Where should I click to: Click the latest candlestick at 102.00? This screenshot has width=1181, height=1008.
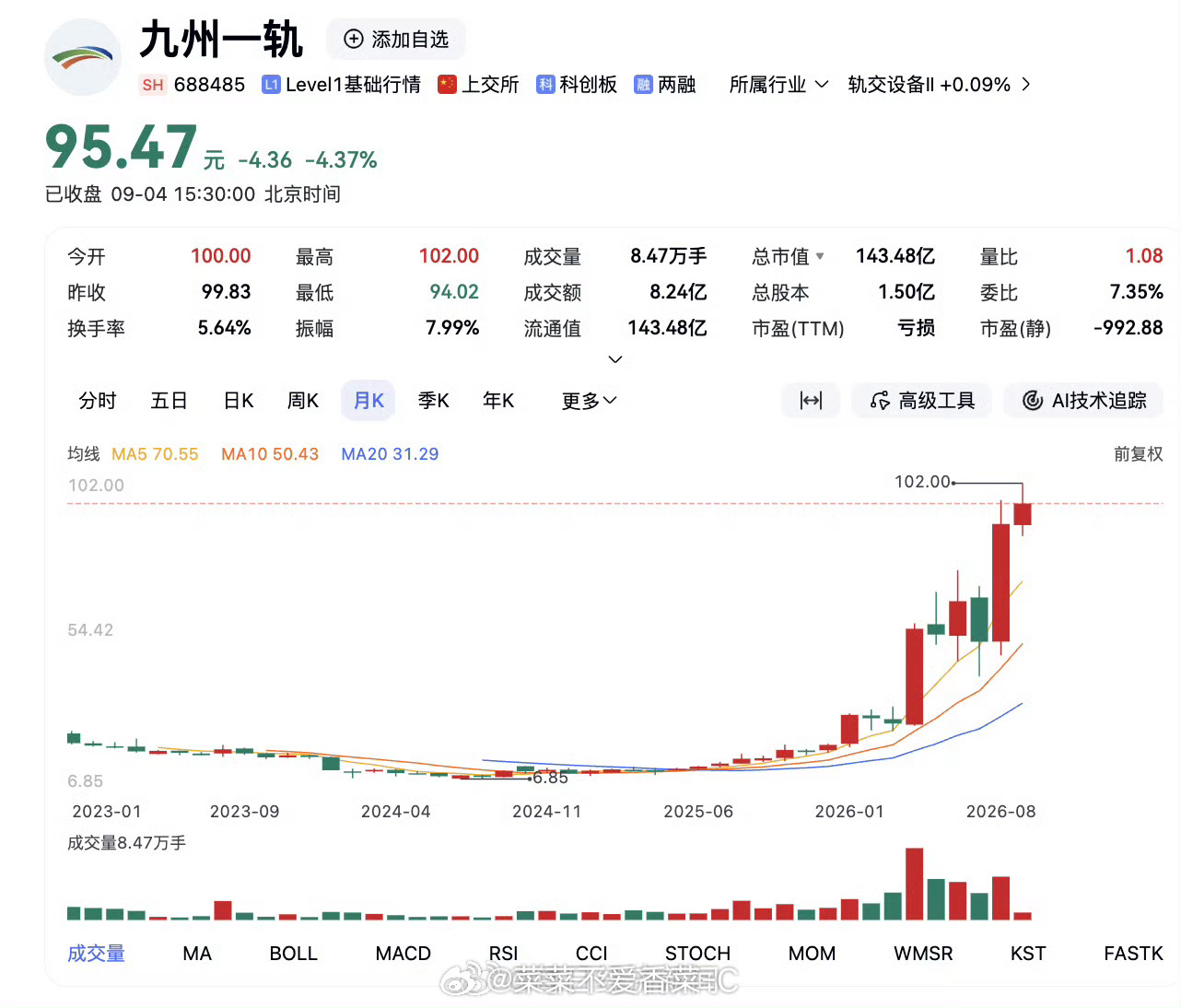coord(1023,513)
